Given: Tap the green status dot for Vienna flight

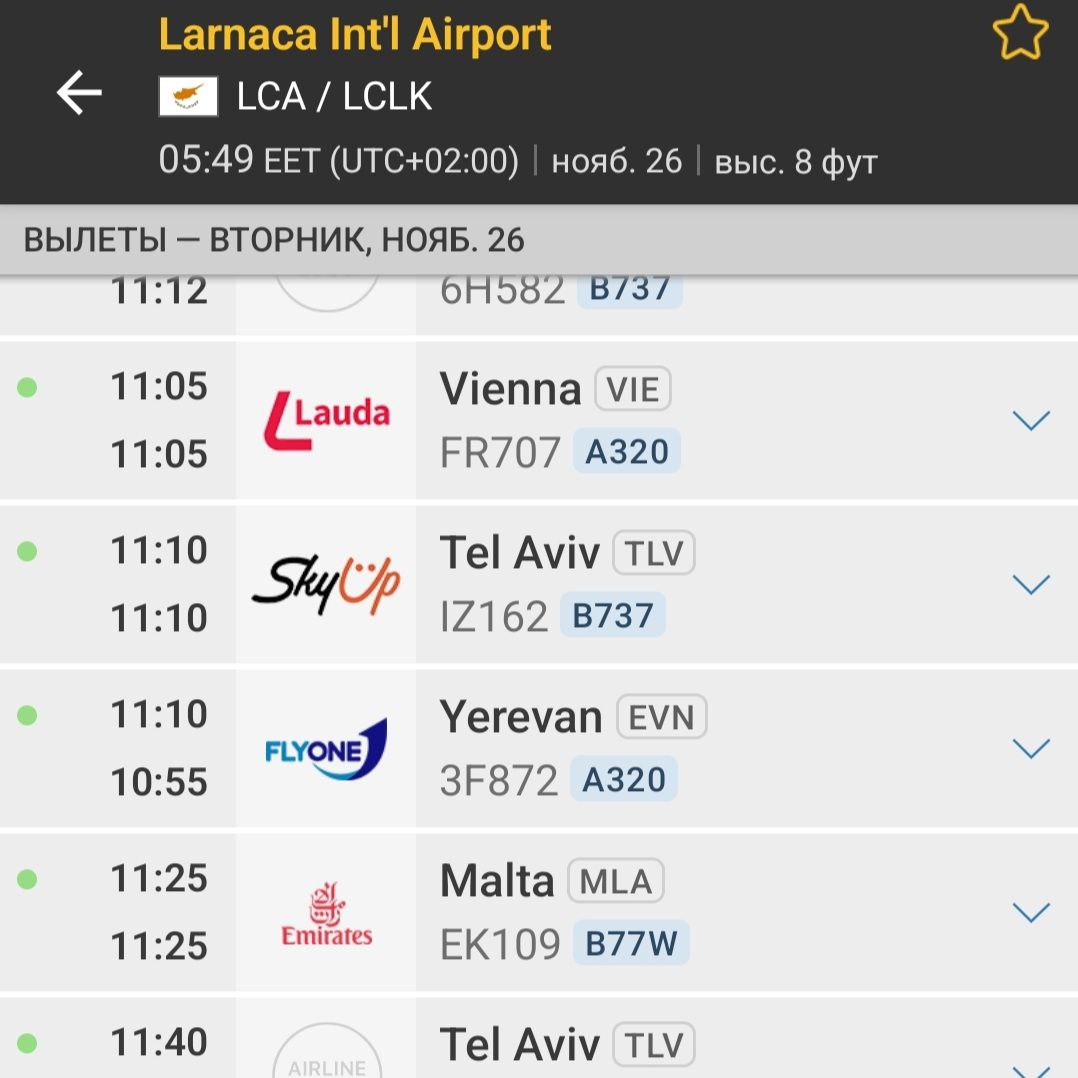Looking at the screenshot, I should click(x=28, y=387).
